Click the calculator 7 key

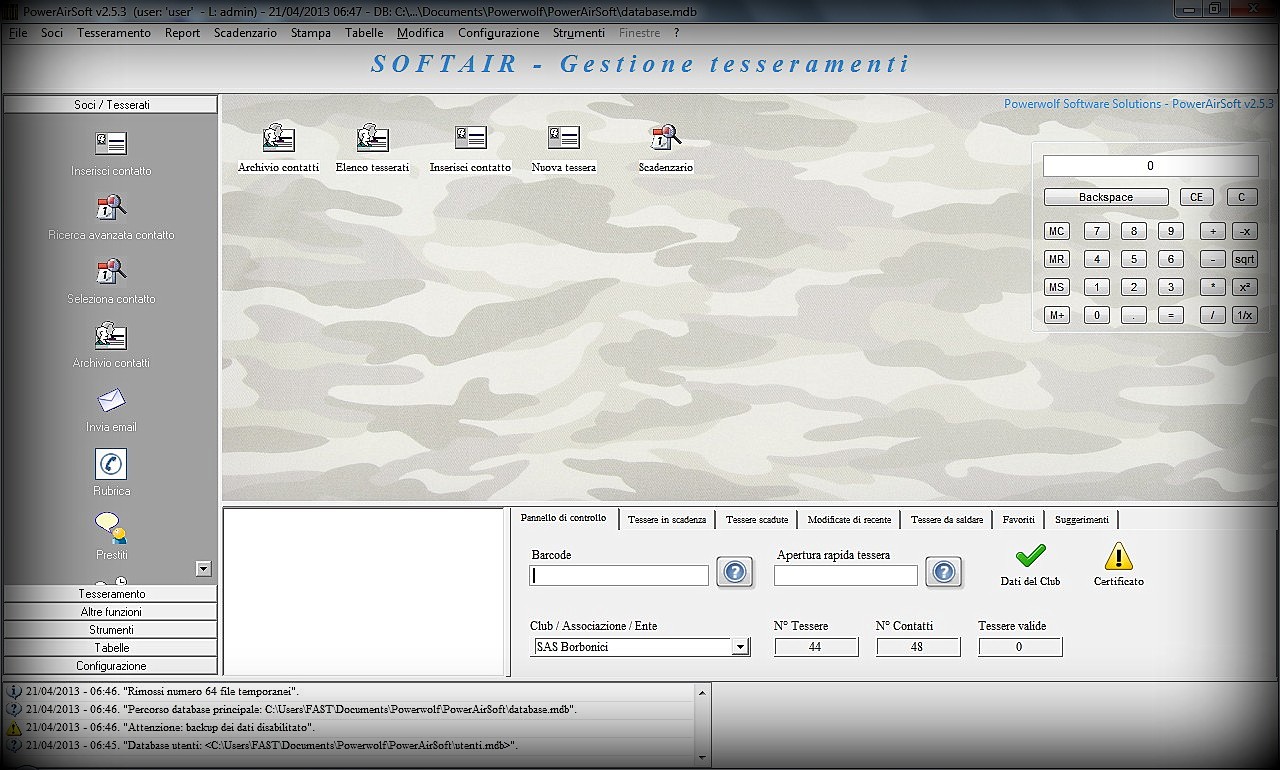[x=1097, y=231]
